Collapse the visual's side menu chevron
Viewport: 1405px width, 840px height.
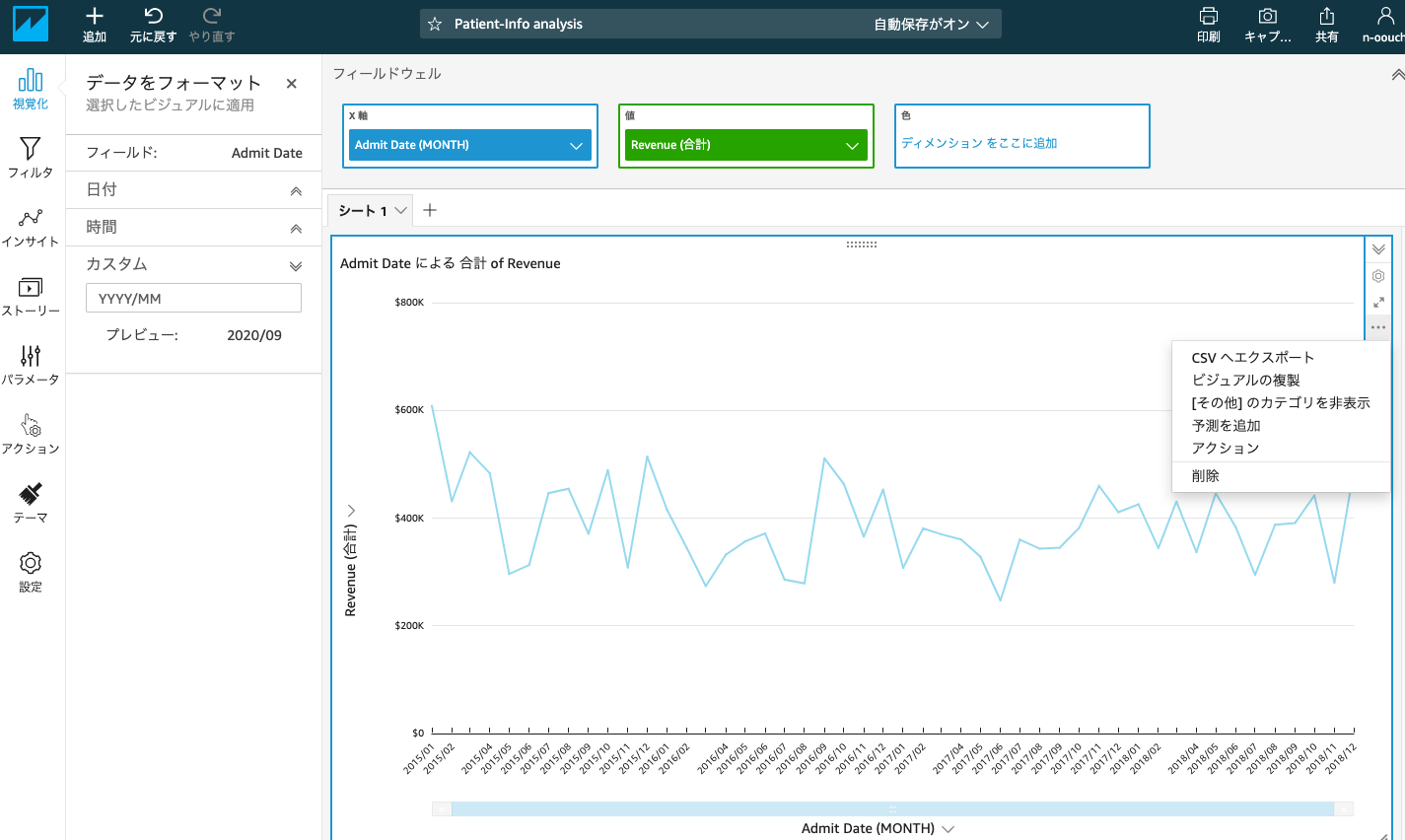1378,249
